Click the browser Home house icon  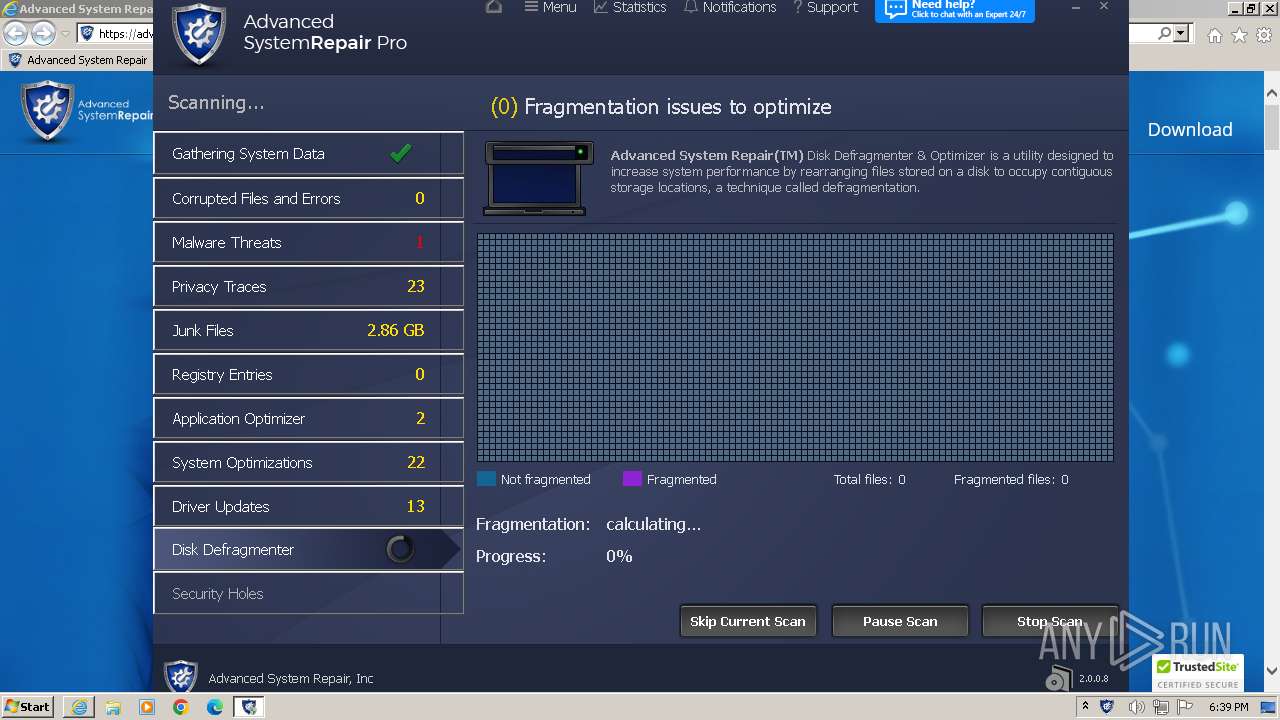1214,35
